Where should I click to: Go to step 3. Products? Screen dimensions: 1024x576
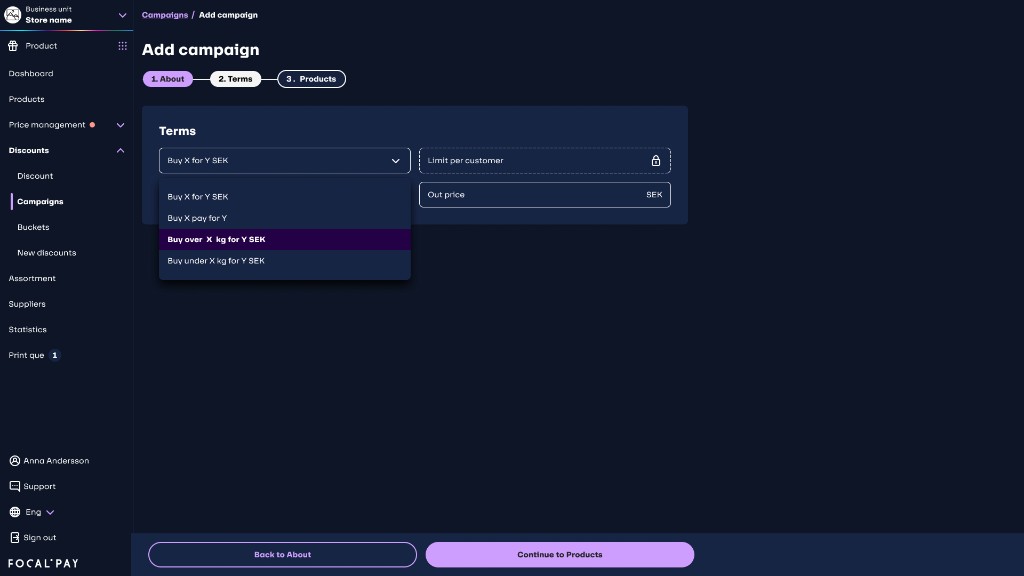point(312,79)
